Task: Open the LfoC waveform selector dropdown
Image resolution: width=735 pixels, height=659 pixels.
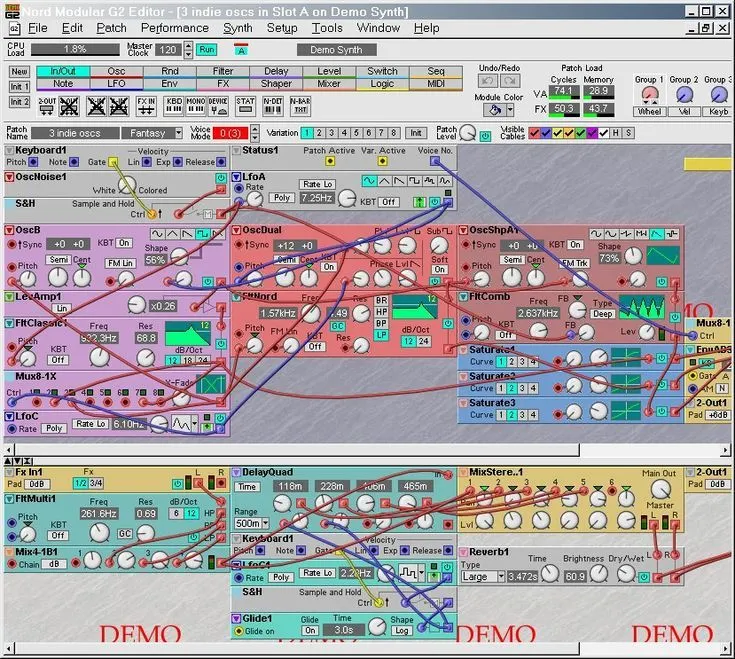Action: click(x=195, y=425)
